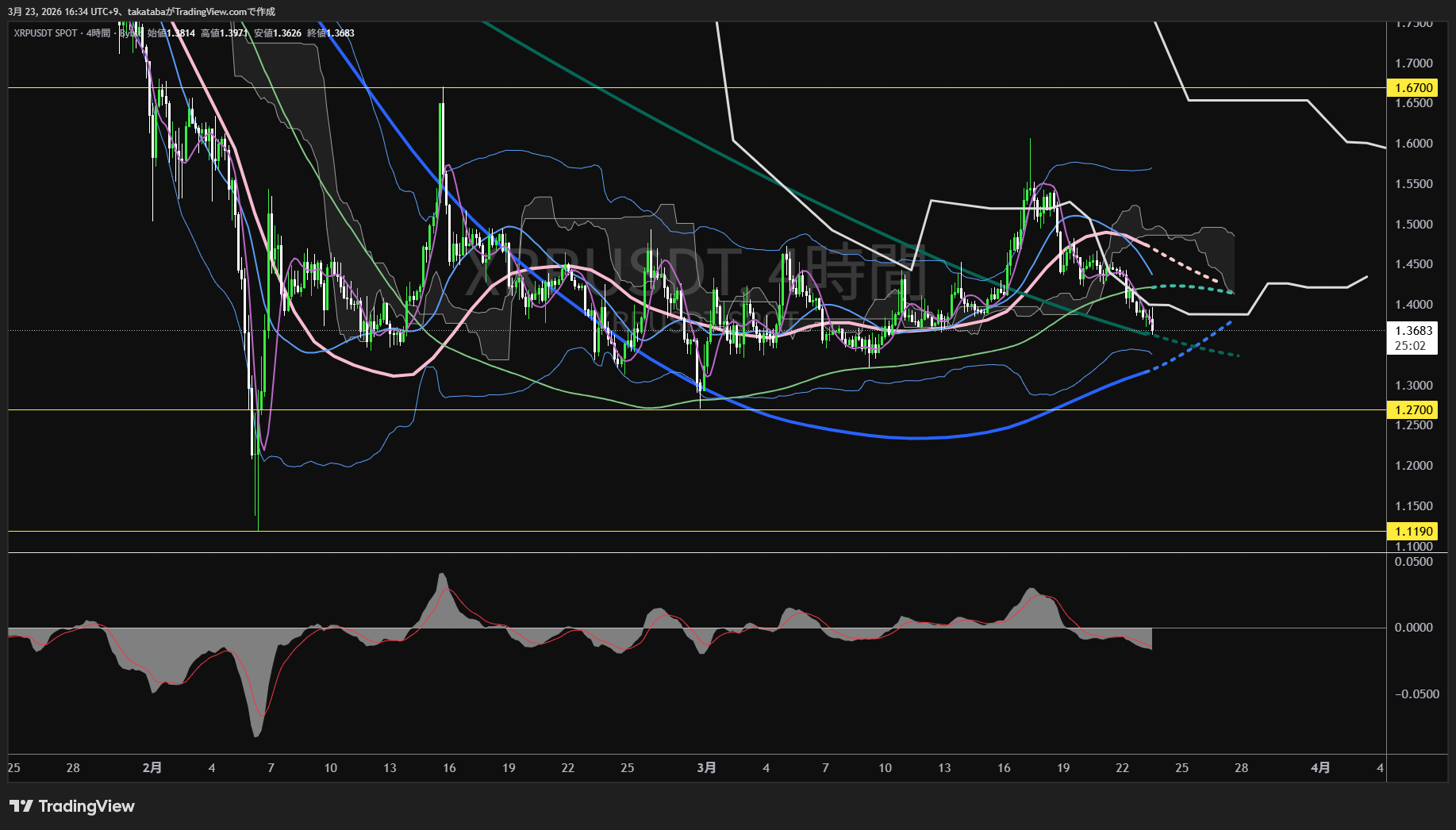The width and height of the screenshot is (1456, 830).
Task: Click the 25:02 candle countdown timer
Action: (1410, 346)
